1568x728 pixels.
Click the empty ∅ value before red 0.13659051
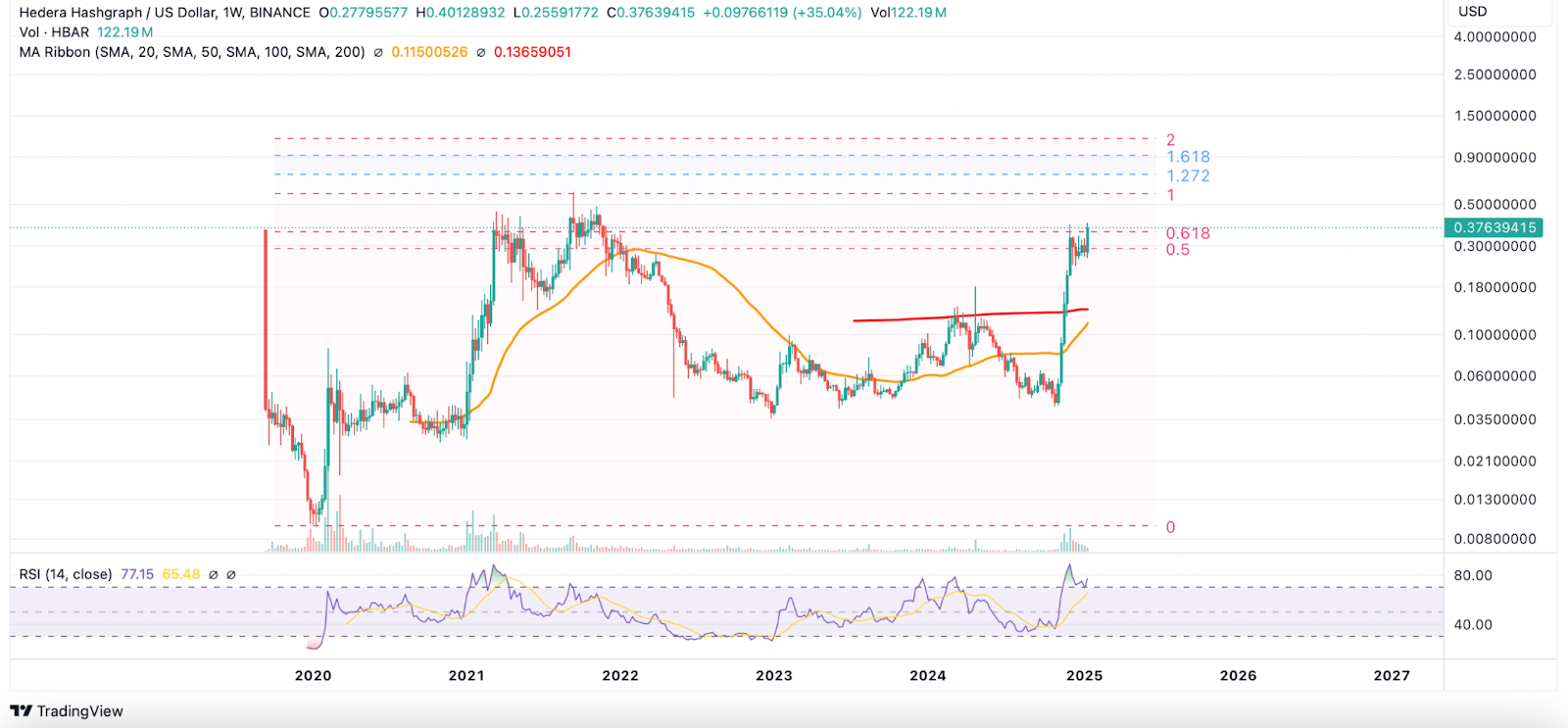pyautogui.click(x=481, y=52)
